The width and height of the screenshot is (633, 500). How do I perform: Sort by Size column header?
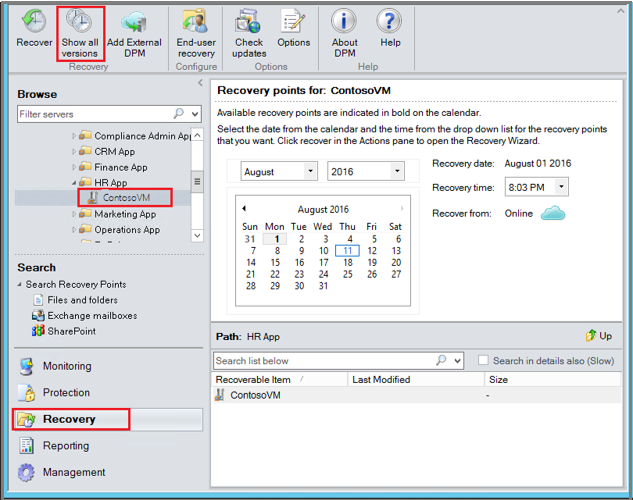pyautogui.click(x=553, y=379)
